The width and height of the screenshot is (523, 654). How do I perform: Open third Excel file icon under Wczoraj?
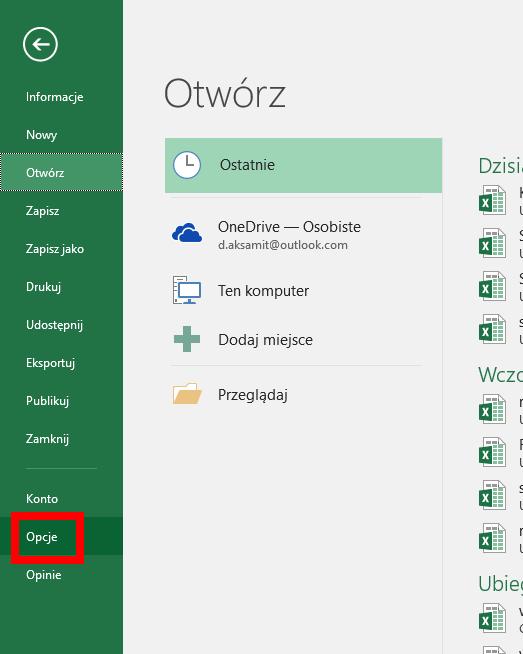(x=493, y=495)
